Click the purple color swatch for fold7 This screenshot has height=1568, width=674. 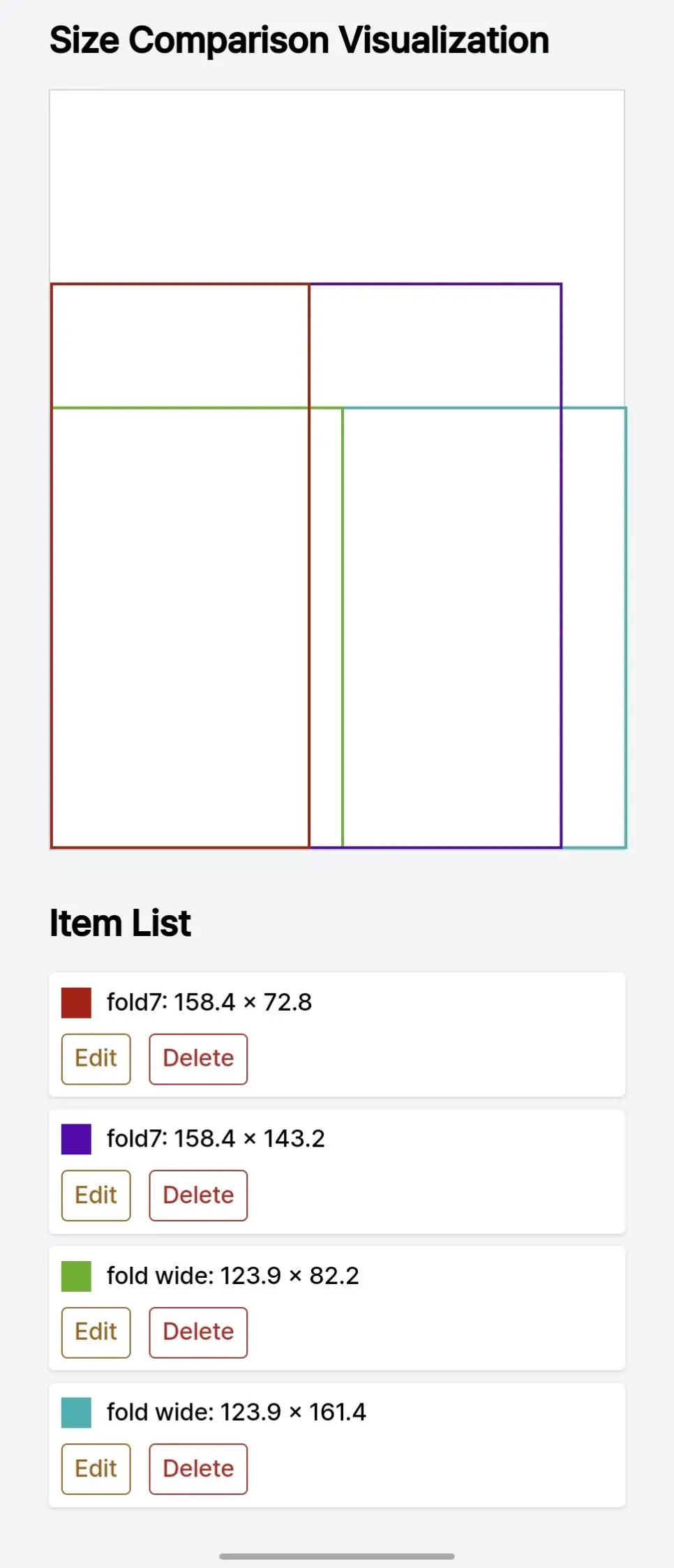click(x=76, y=1139)
